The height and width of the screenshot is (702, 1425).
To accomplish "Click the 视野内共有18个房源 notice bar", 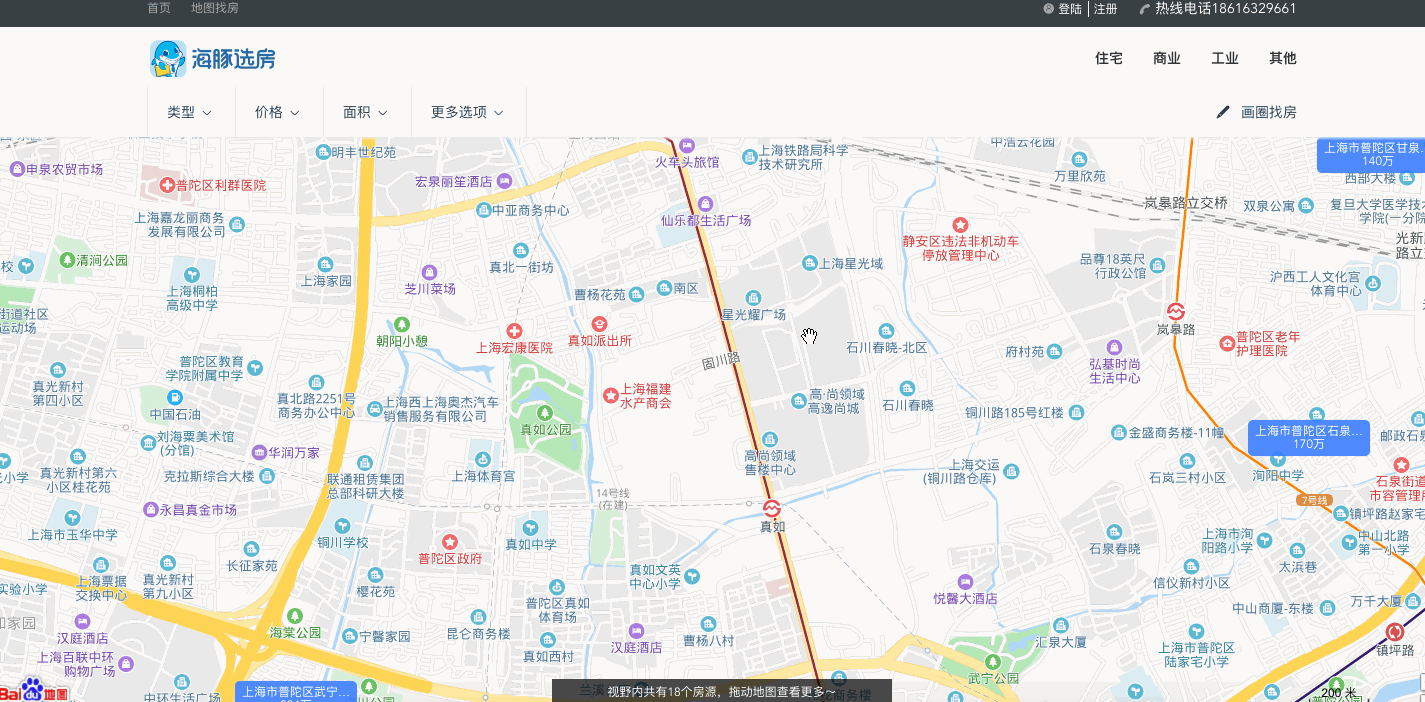I will pyautogui.click(x=722, y=691).
